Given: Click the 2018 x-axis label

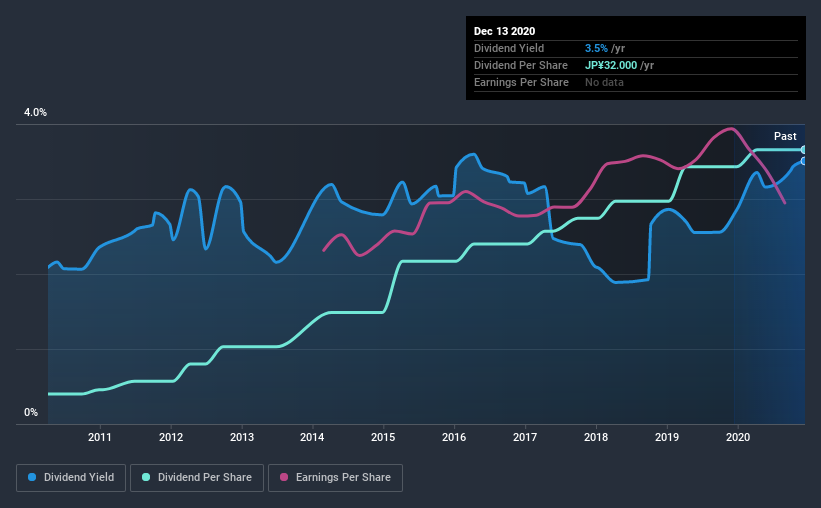Looking at the screenshot, I should tap(596, 437).
